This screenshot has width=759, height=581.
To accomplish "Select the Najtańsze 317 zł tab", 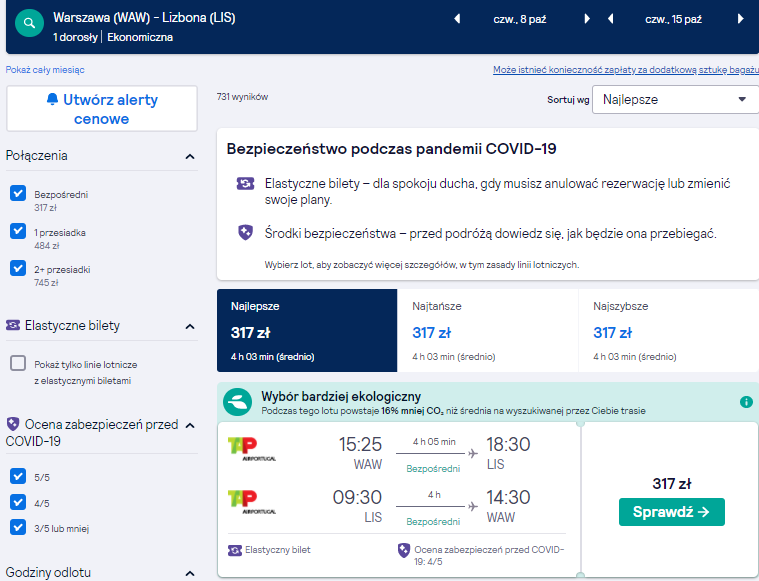I will pyautogui.click(x=487, y=331).
